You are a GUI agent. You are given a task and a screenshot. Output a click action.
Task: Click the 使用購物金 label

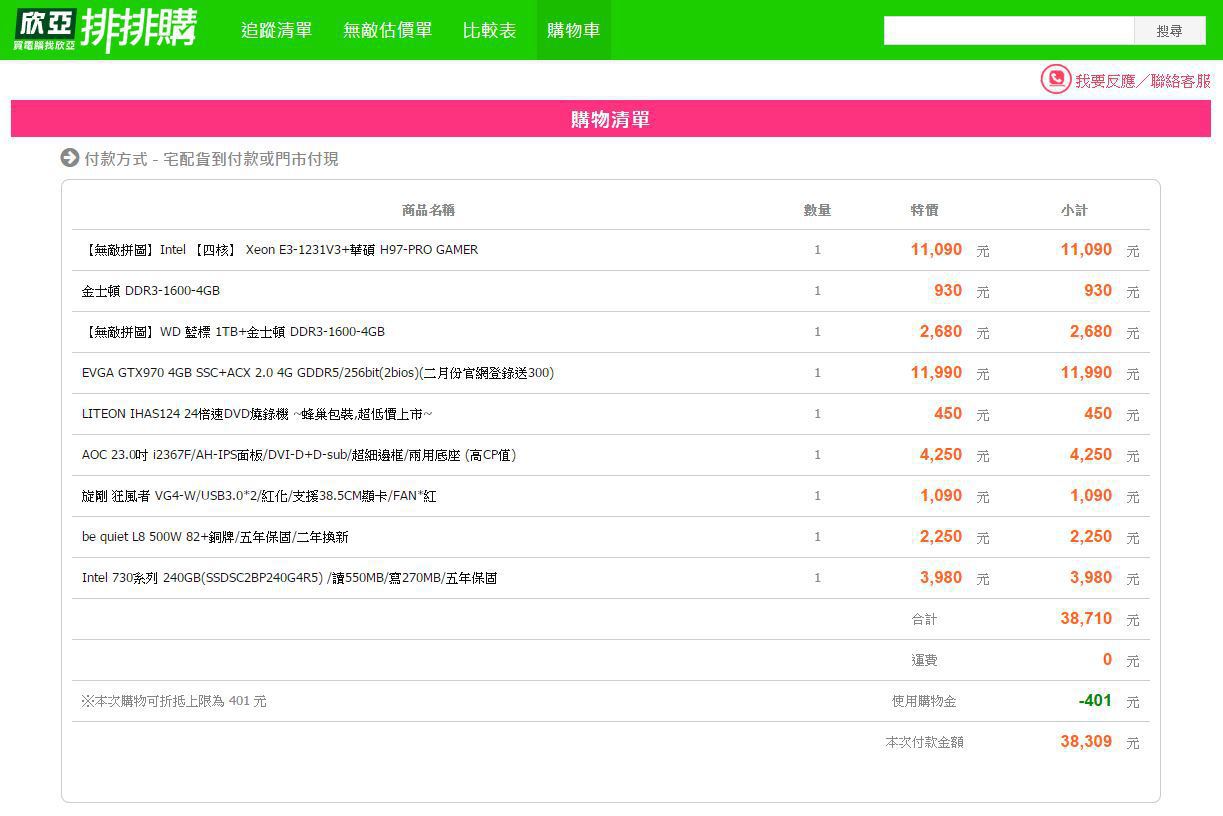[x=924, y=702]
